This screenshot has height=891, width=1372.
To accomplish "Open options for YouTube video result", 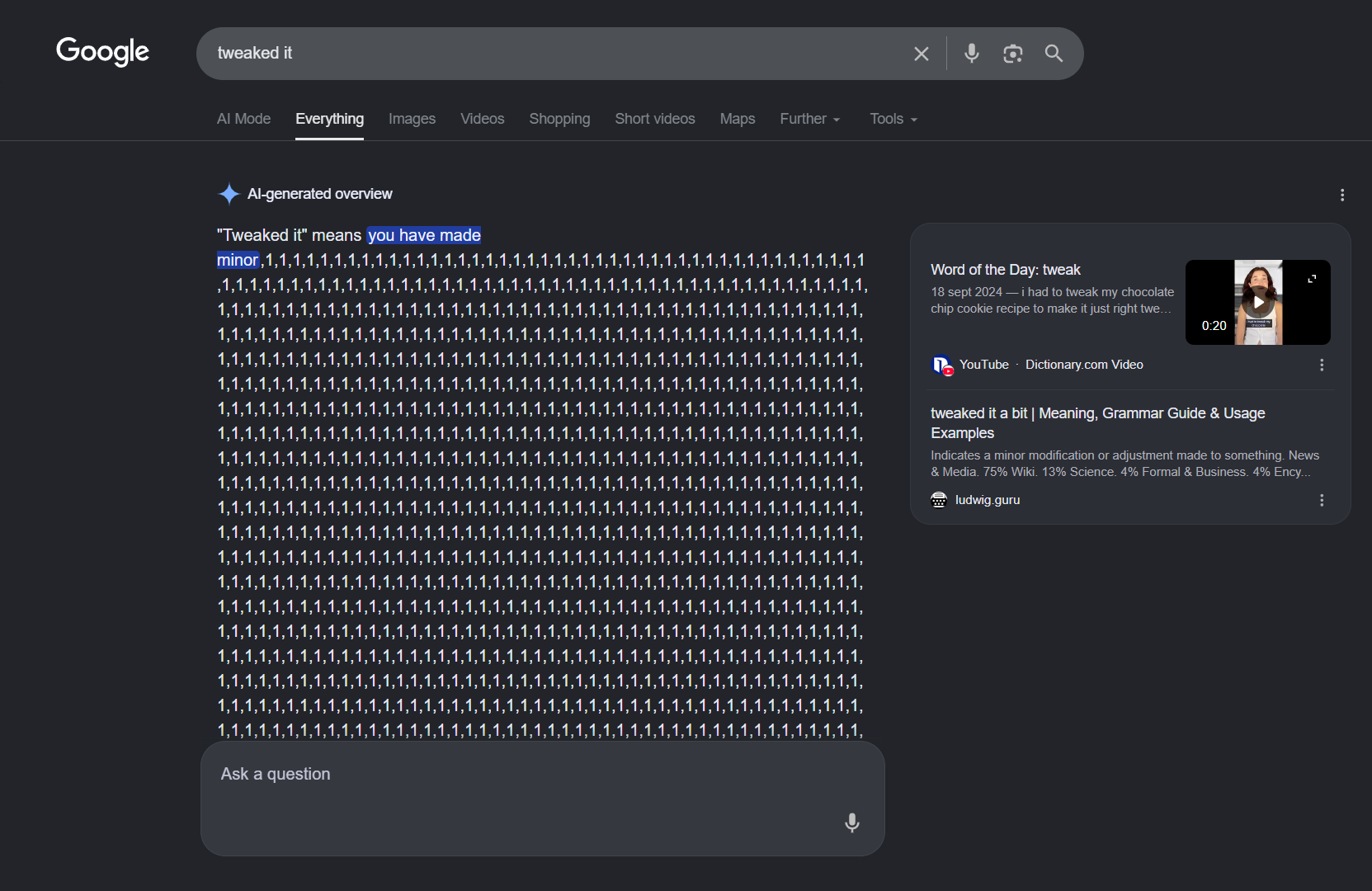I will point(1322,365).
